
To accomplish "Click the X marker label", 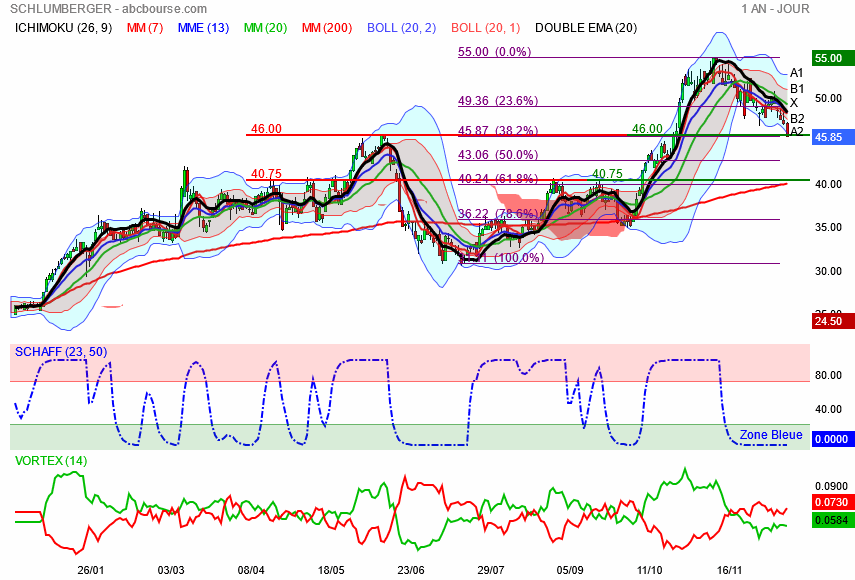I will [x=794, y=103].
